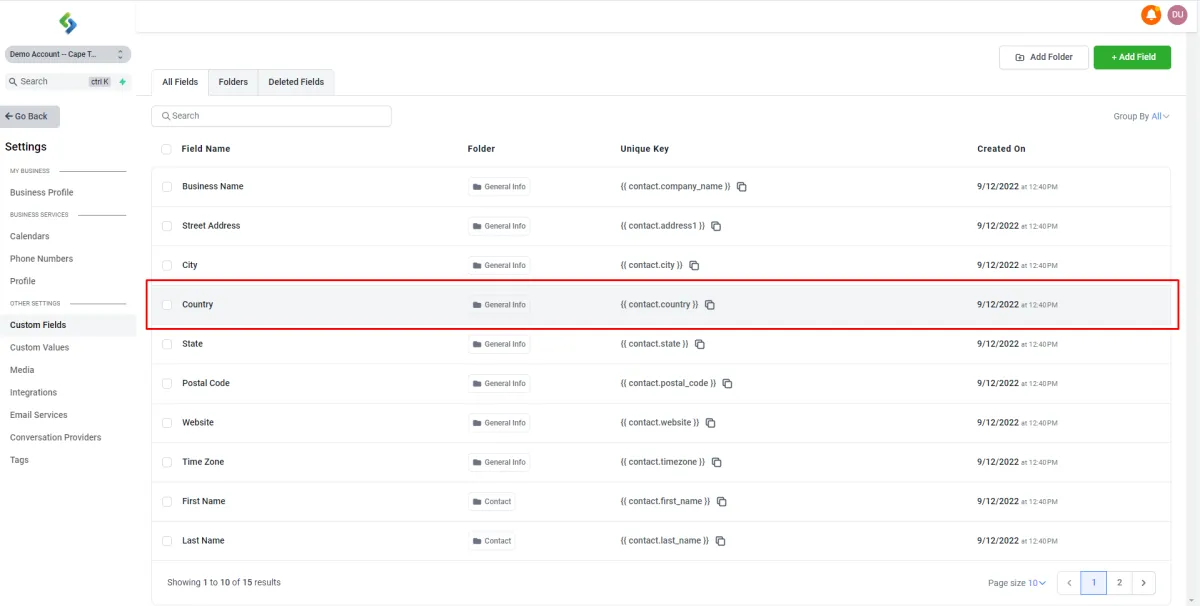Copy the contact.postal_code unique key

[728, 384]
